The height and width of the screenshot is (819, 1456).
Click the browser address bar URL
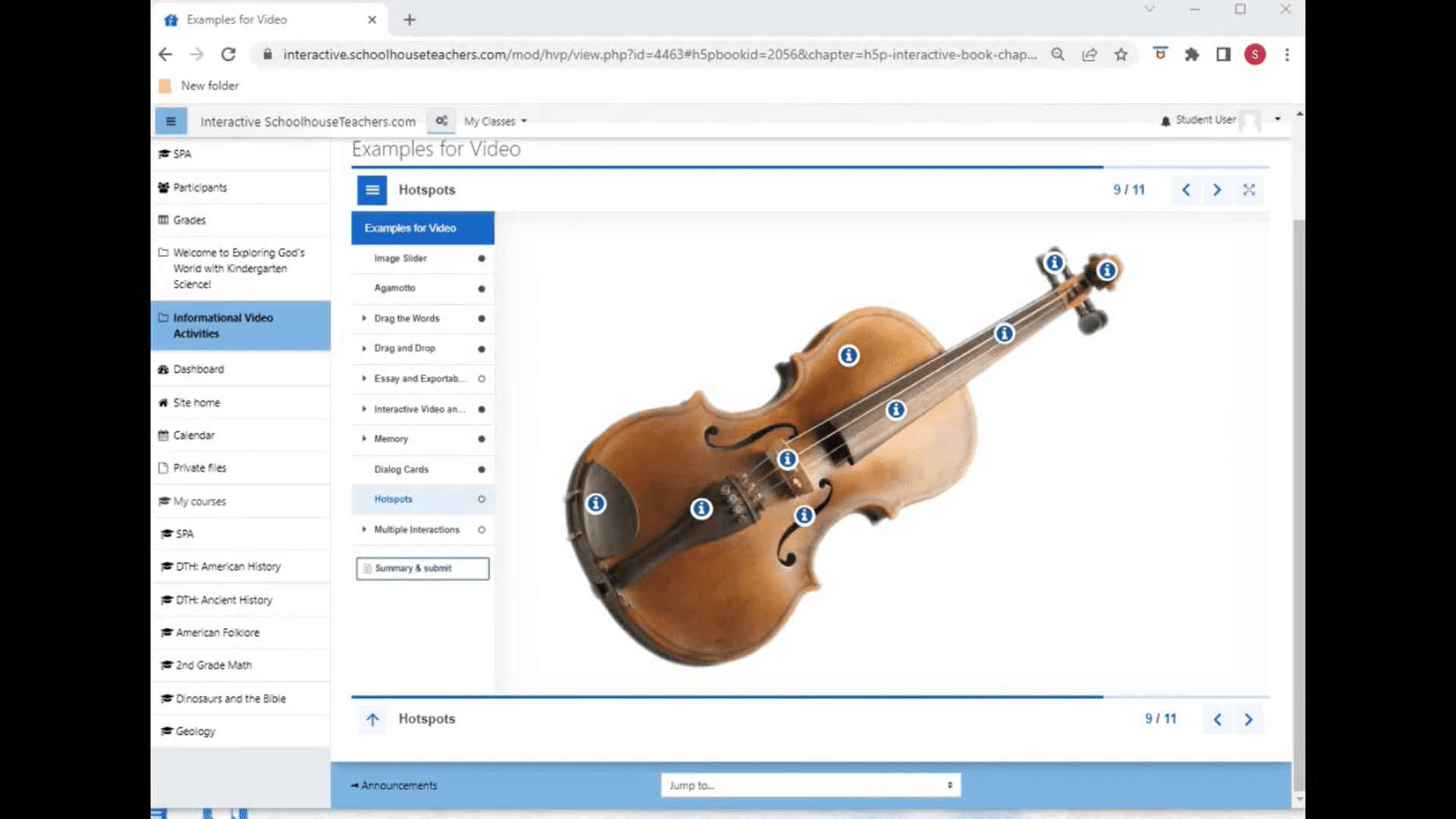(x=660, y=55)
